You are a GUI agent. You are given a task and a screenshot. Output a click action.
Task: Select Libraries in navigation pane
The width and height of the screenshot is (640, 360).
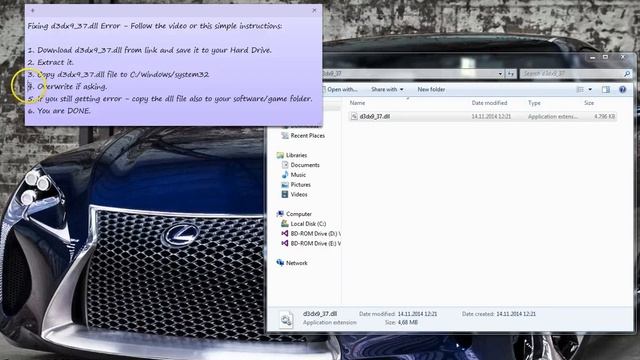(x=296, y=155)
